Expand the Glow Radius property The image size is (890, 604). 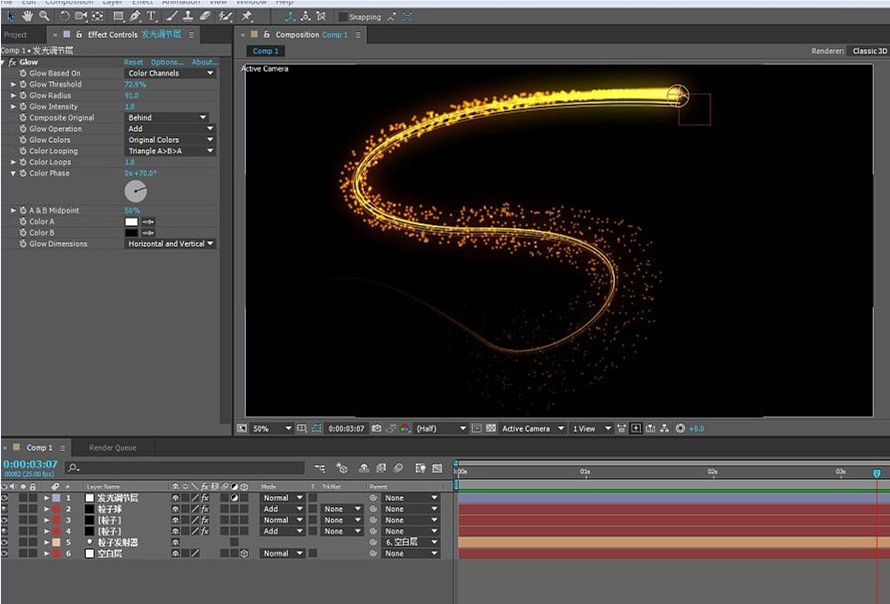click(x=14, y=95)
